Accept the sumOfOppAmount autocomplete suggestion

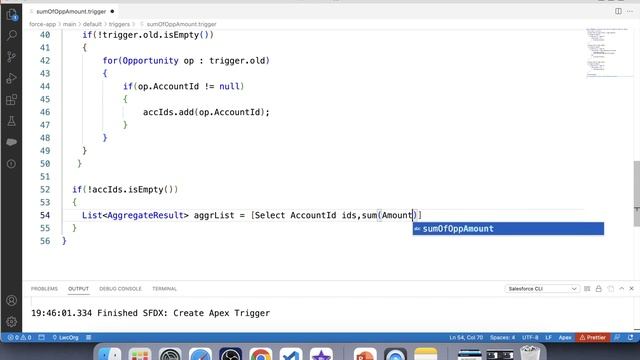(x=508, y=229)
